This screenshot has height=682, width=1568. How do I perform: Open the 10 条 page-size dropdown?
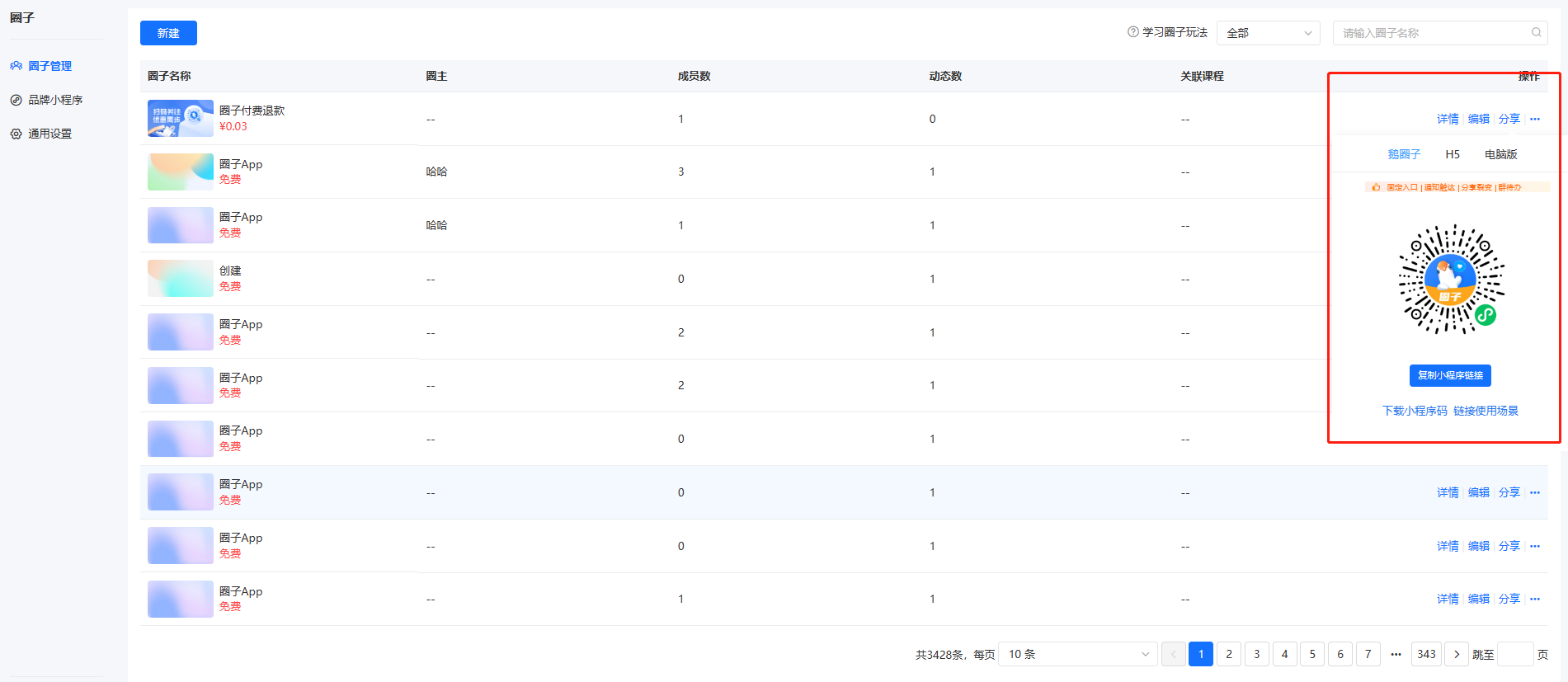click(x=1077, y=654)
